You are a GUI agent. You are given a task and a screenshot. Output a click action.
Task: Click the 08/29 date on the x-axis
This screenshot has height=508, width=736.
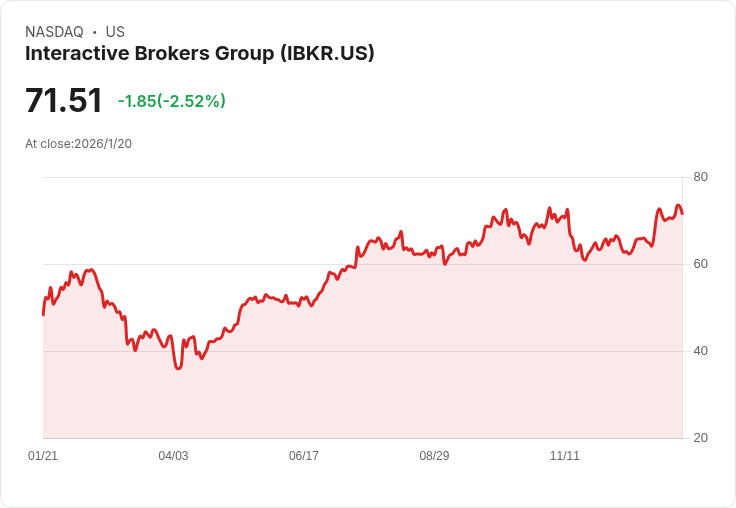pos(434,456)
